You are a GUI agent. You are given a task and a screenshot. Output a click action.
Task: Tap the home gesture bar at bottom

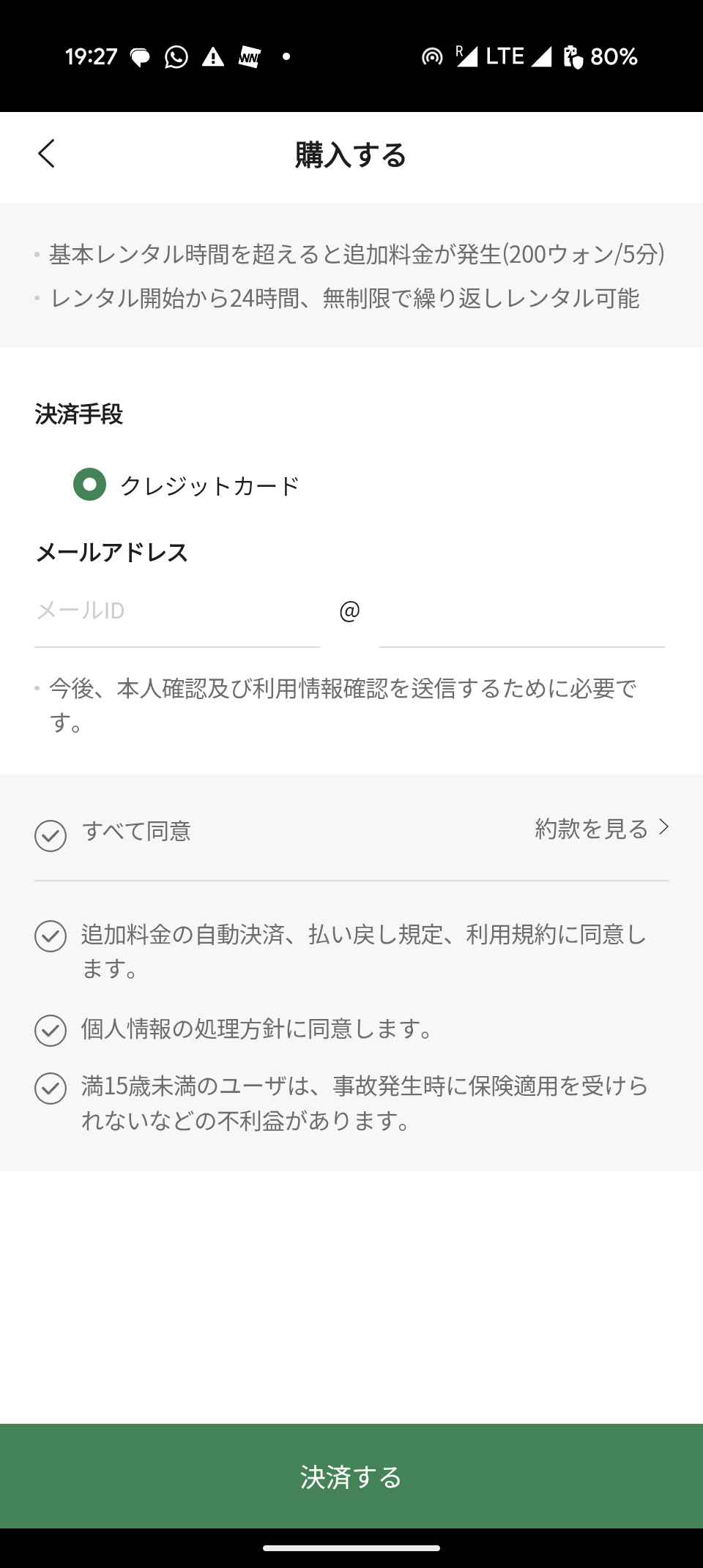click(x=351, y=1548)
